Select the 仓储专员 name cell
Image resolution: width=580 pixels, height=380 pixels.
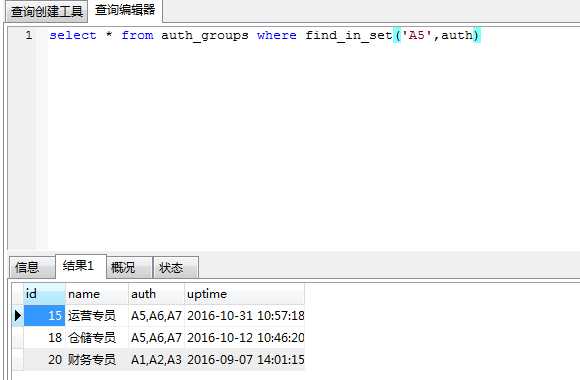(x=97, y=337)
